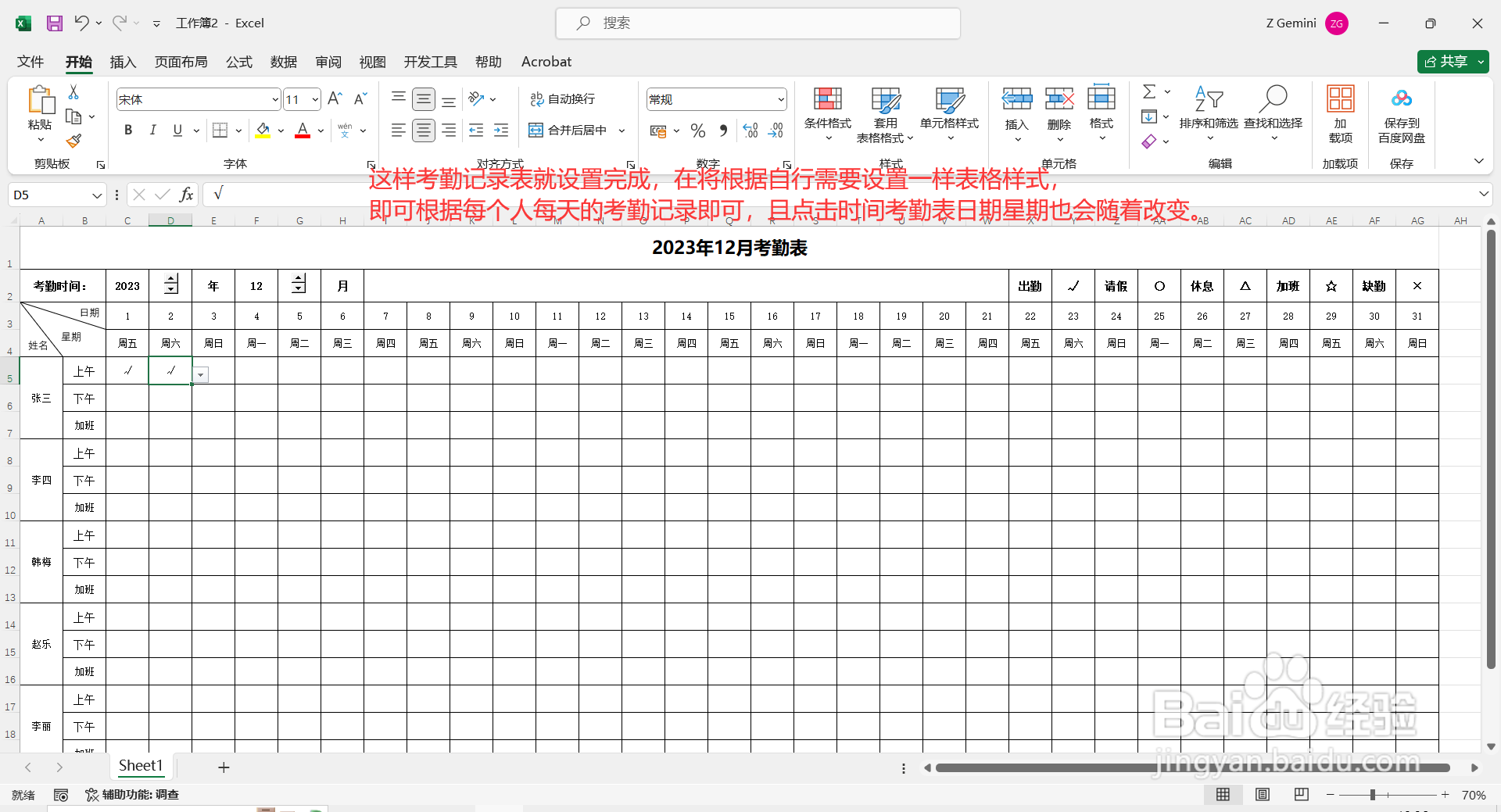This screenshot has height=812, width=1501.
Task: Switch to the 数据 ribbon tab
Action: (x=283, y=62)
